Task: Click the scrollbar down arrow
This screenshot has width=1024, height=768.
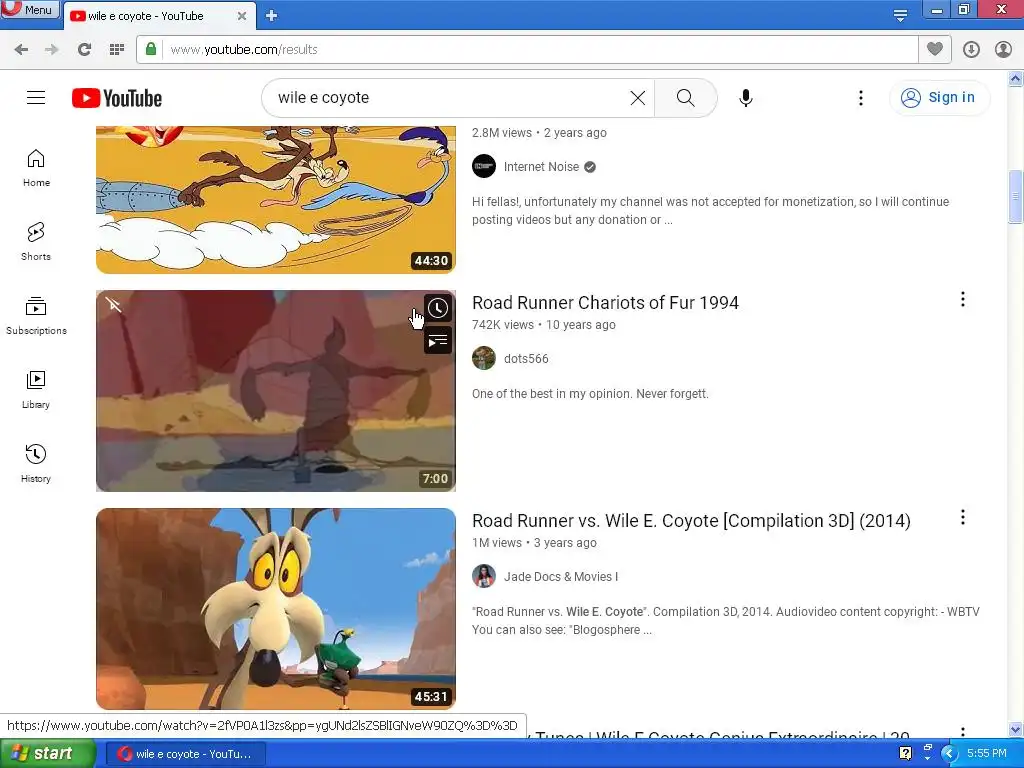Action: click(1015, 729)
